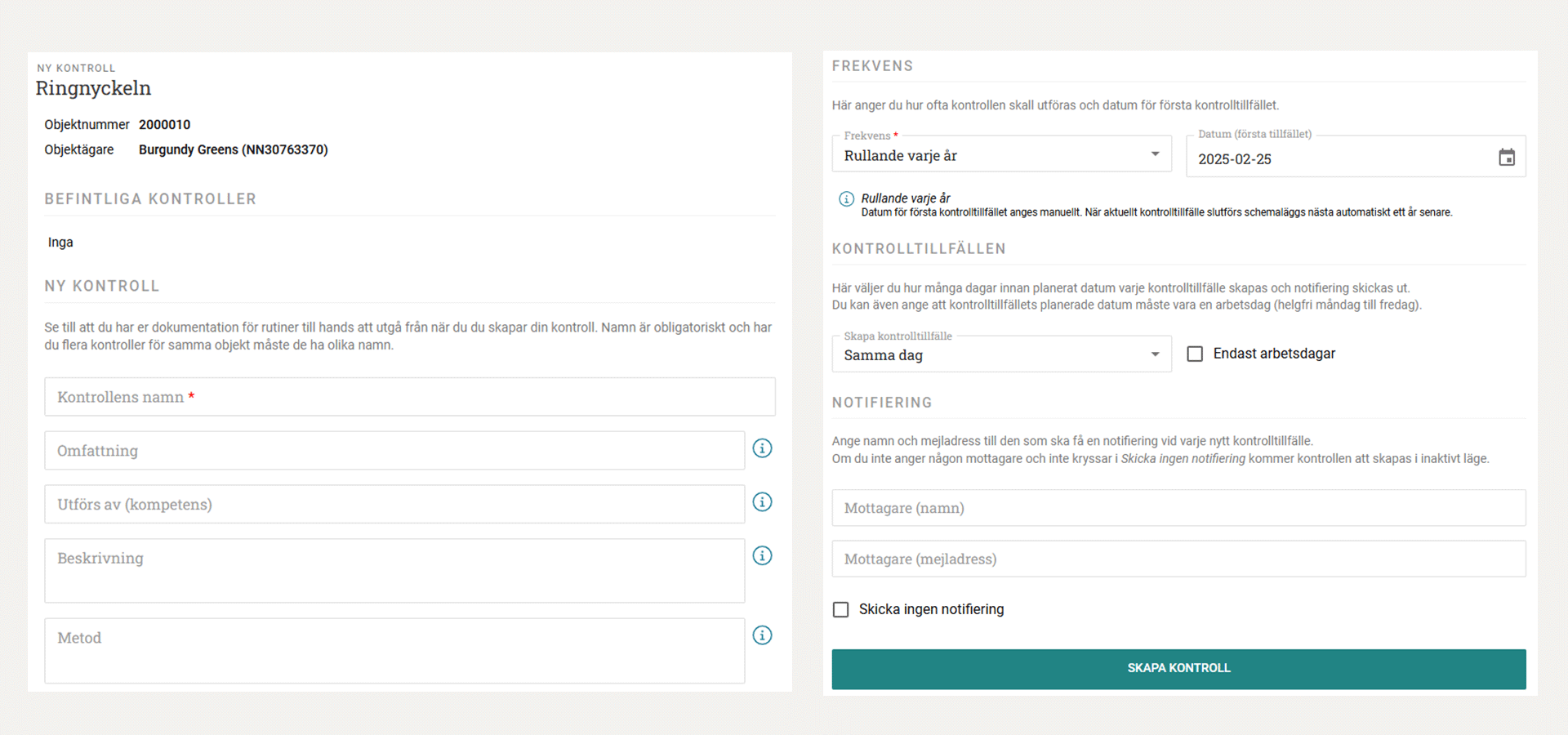Screen dimensions: 1568x735
Task: Focus the Metod text area
Action: coord(394,651)
